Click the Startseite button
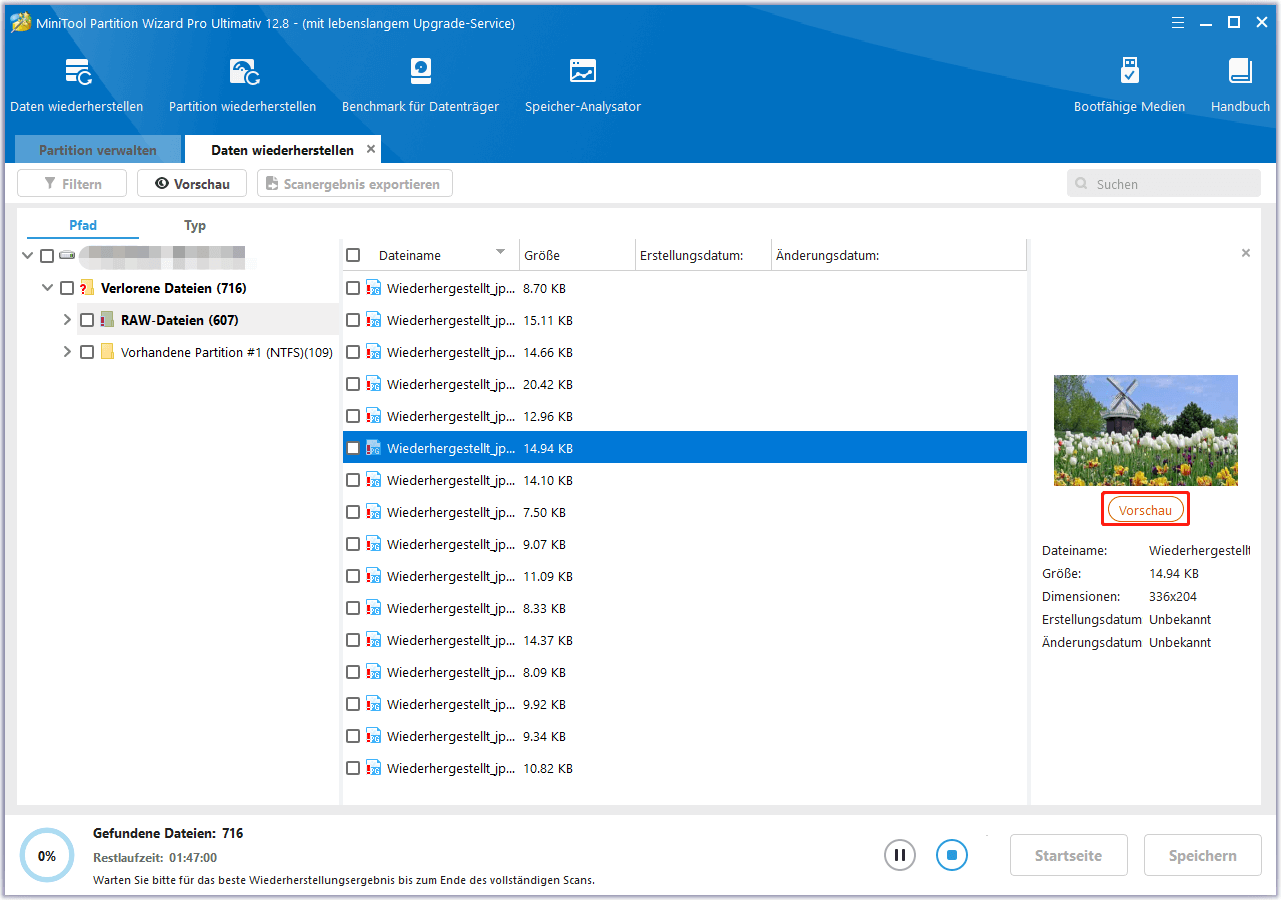 pos(1068,856)
